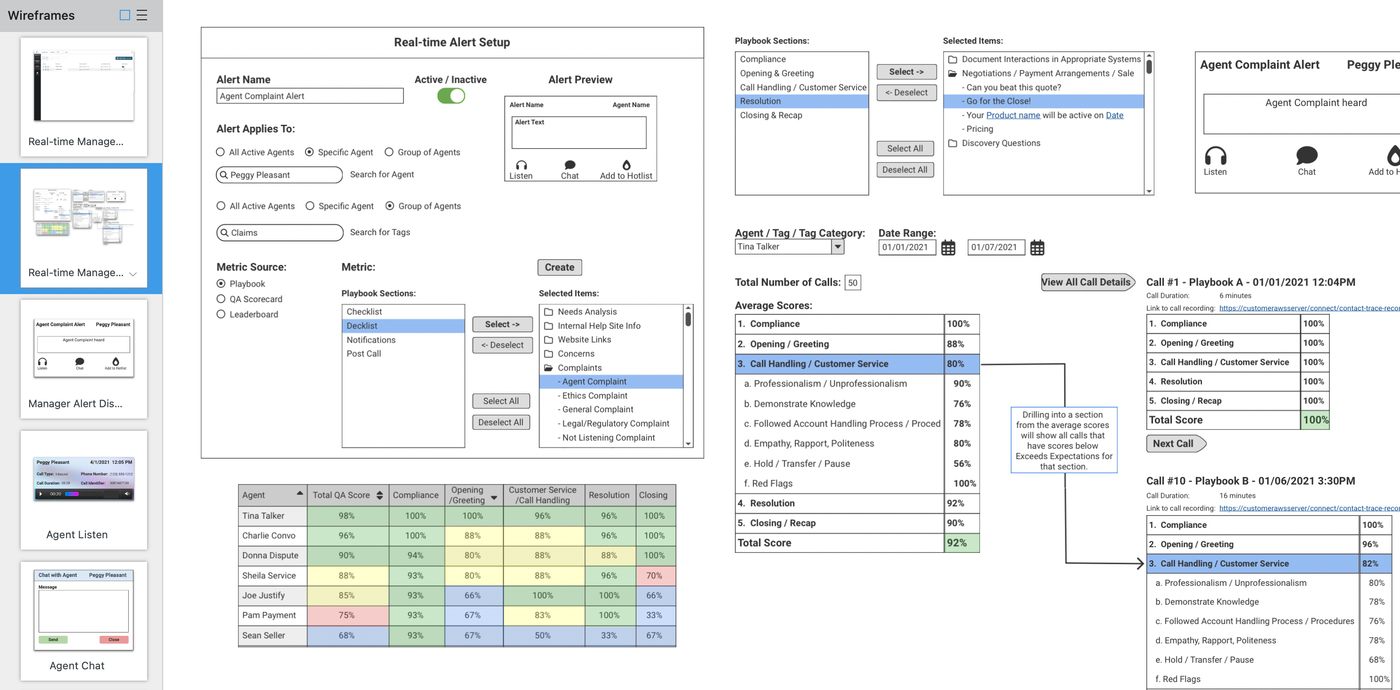Image resolution: width=1400 pixels, height=690 pixels.
Task: Select the QA Scorecard radio button
Action: 221,299
